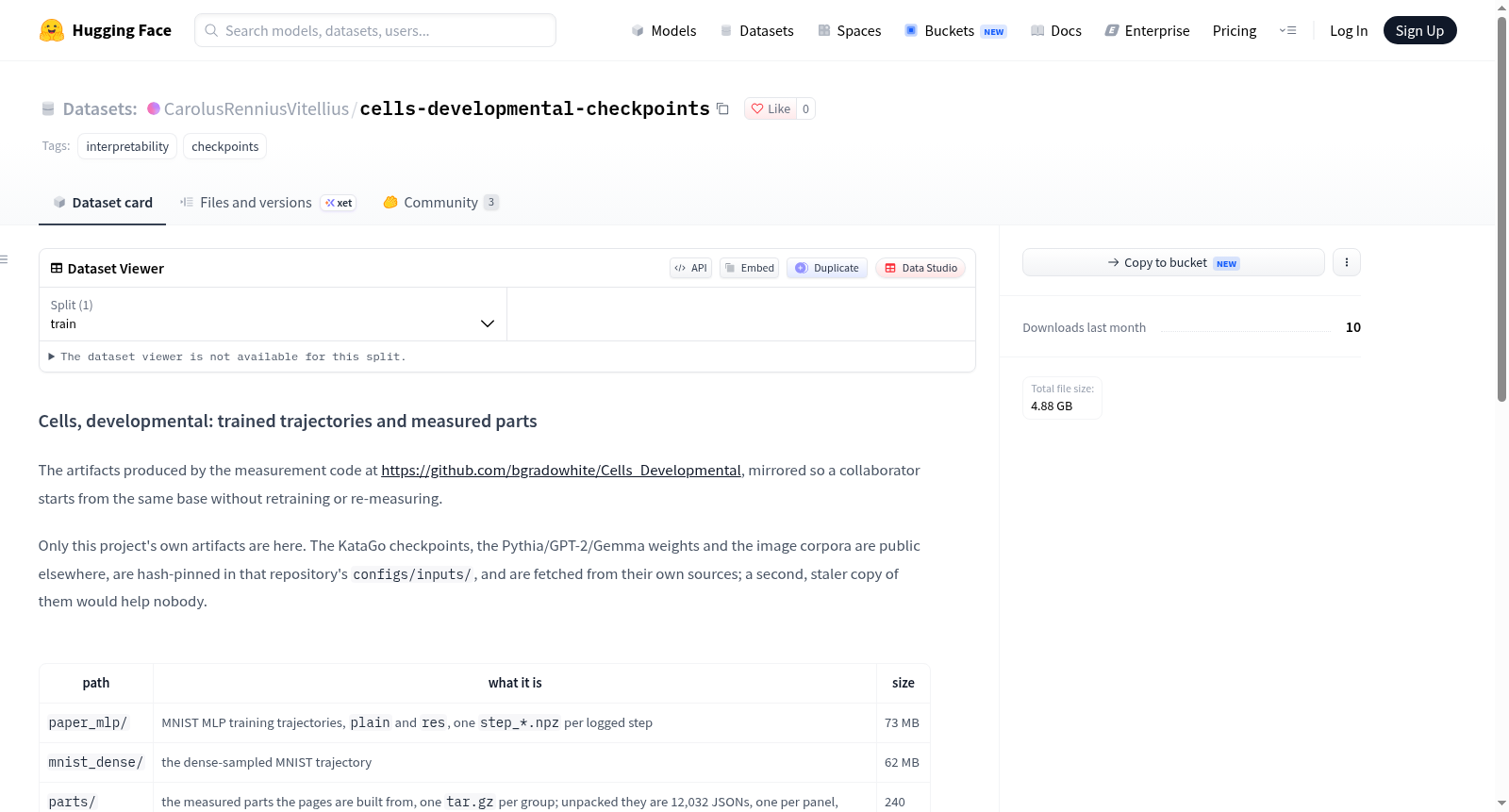Click the interpretability tag

tap(127, 146)
